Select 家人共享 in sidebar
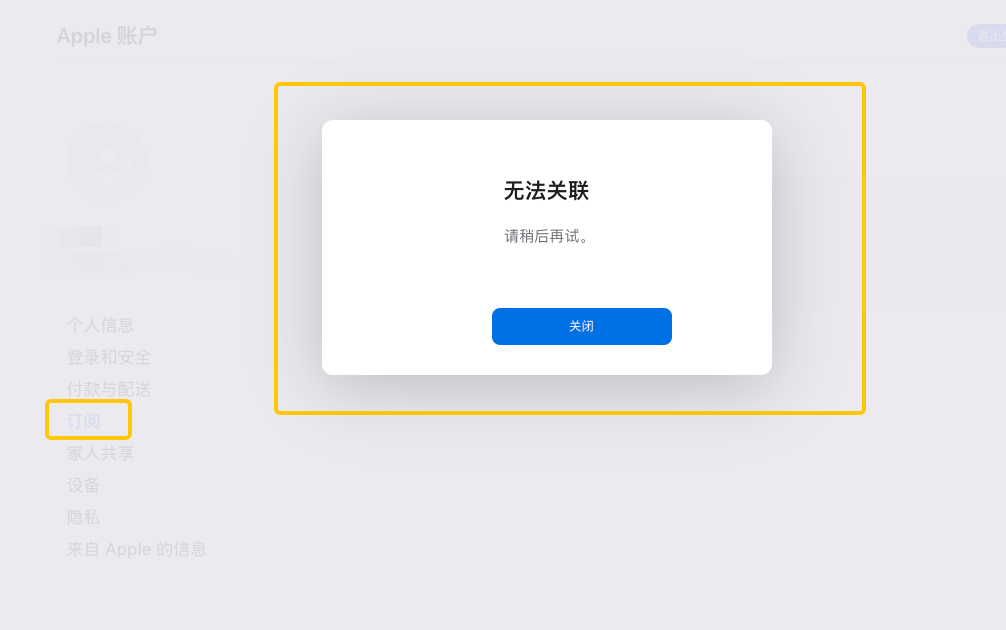Viewport: 1006px width, 630px height. coord(100,453)
